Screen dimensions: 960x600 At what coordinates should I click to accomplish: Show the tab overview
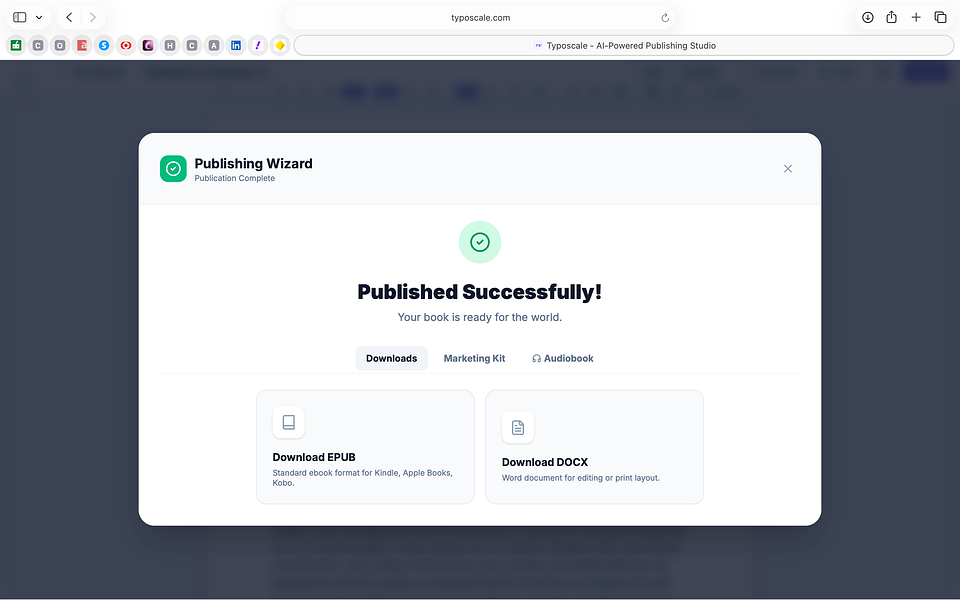click(x=940, y=17)
